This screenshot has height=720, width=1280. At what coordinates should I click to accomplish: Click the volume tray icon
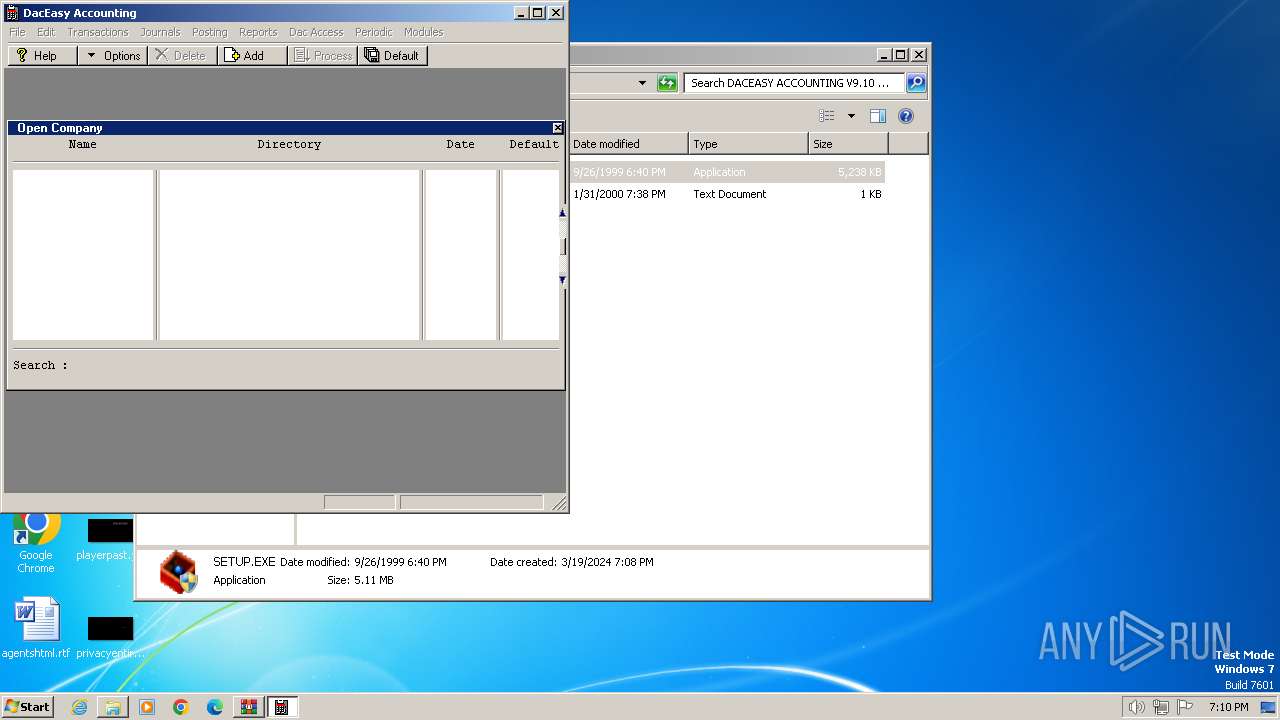coord(1136,707)
